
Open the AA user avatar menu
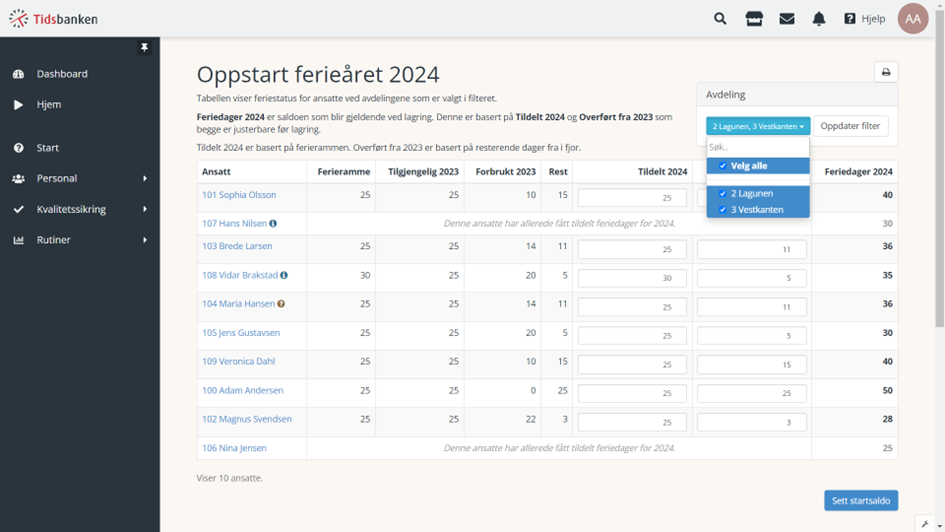click(x=912, y=19)
